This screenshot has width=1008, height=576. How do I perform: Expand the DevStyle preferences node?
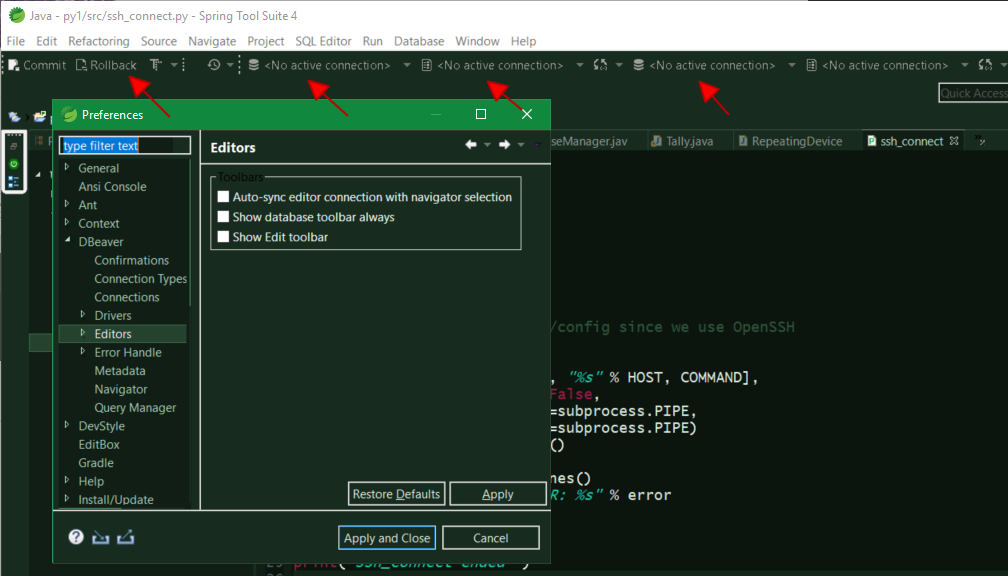[67, 425]
